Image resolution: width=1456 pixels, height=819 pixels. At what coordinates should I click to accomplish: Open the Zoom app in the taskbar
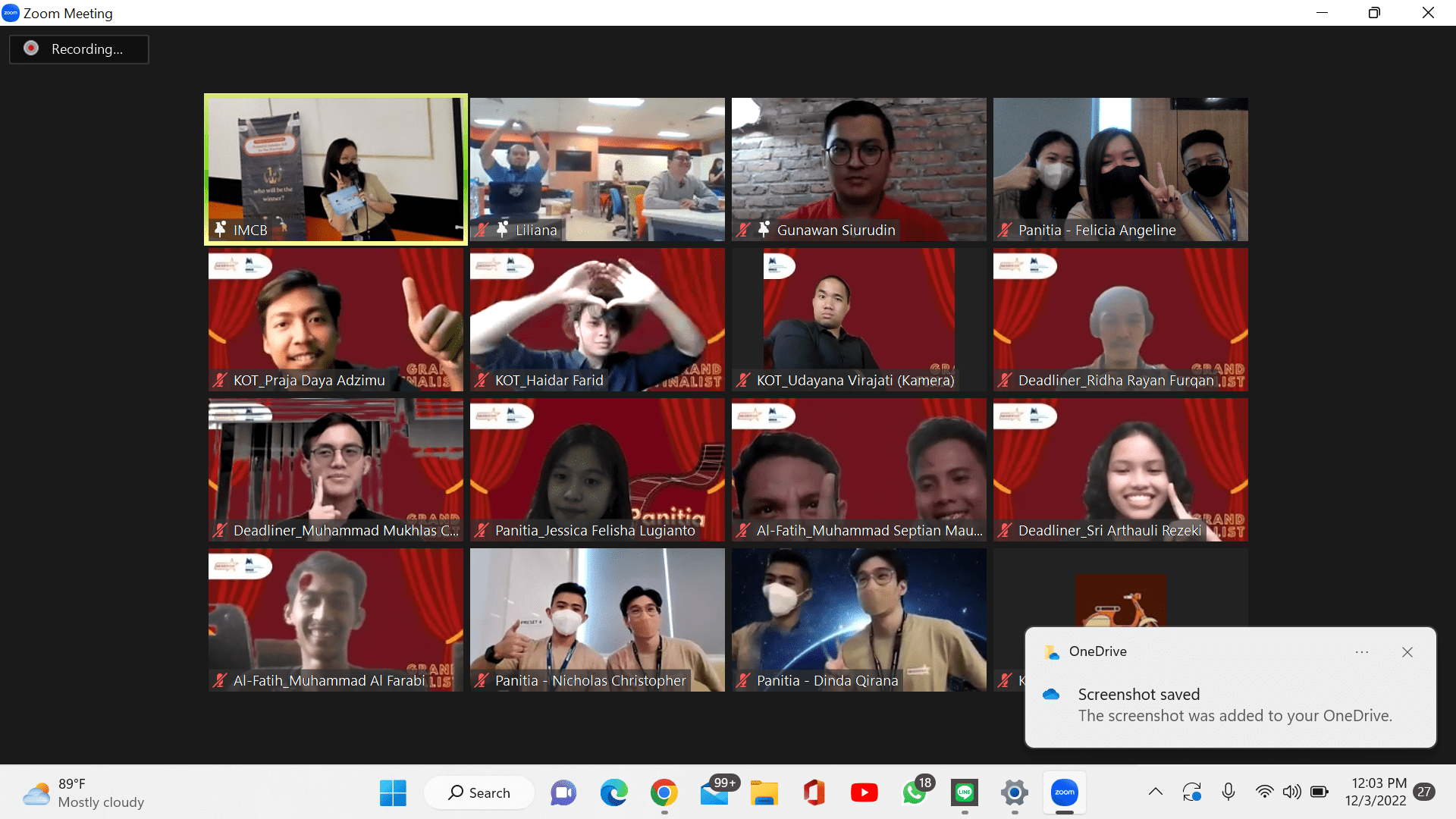1064,792
